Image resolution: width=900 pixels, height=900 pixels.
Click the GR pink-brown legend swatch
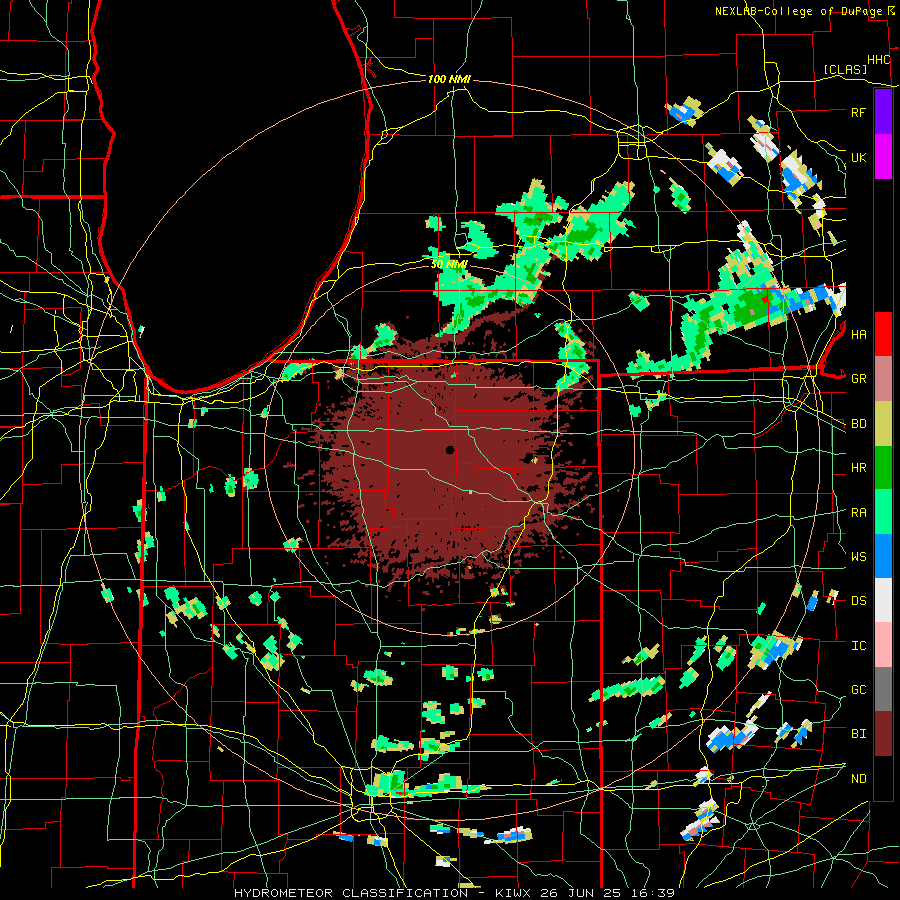coord(883,379)
